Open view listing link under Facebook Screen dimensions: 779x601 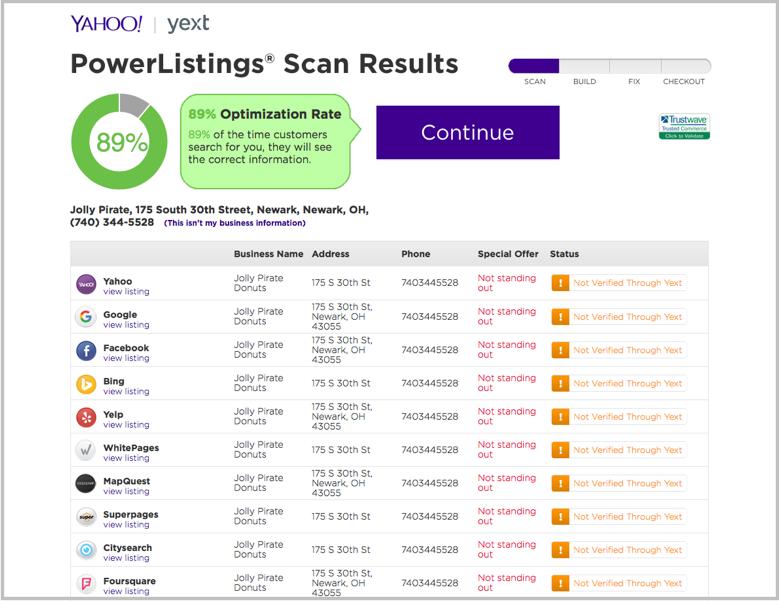pyautogui.click(x=126, y=358)
